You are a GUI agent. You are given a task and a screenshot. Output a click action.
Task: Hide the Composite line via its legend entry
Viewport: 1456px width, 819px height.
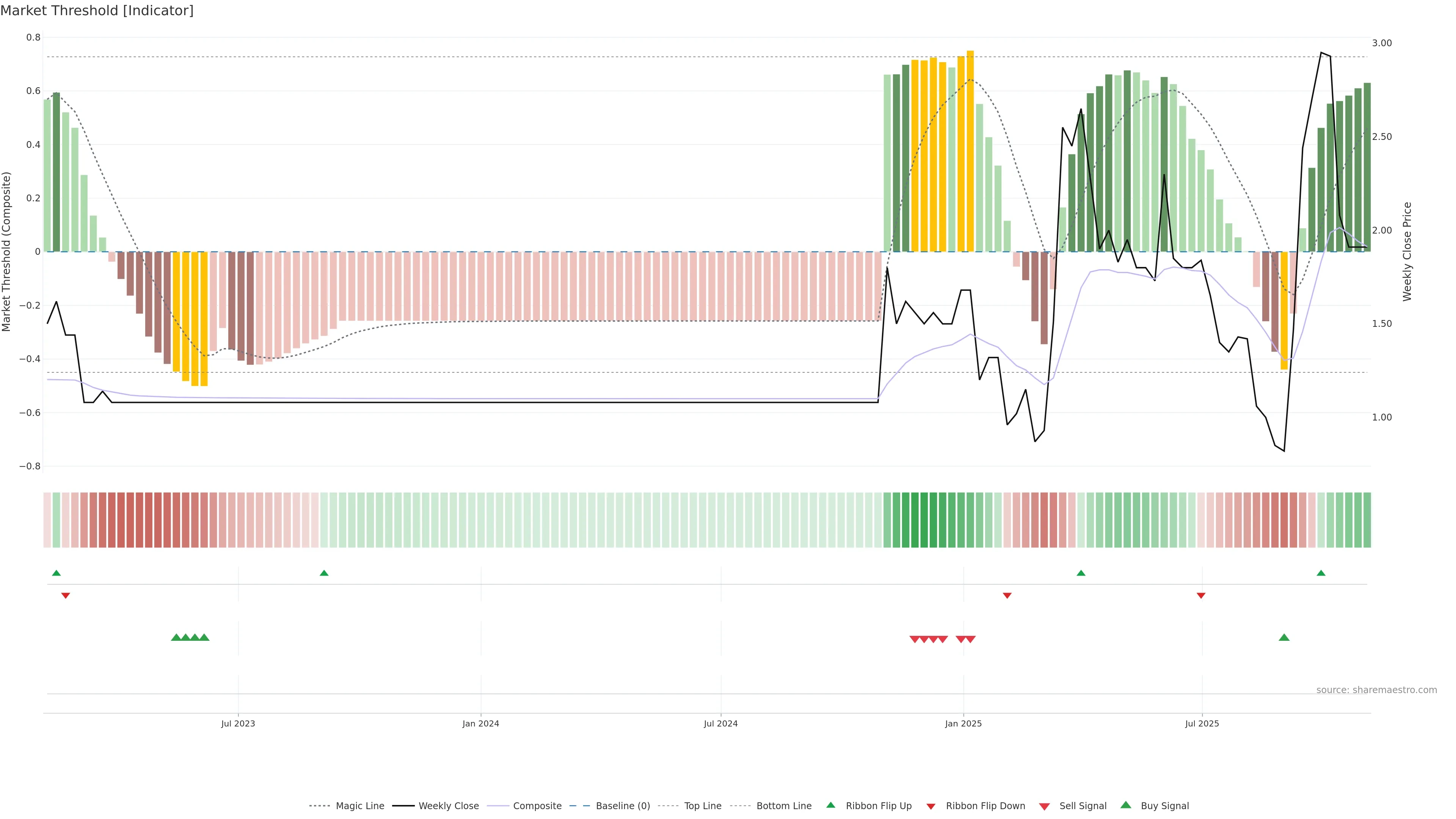click(537, 806)
